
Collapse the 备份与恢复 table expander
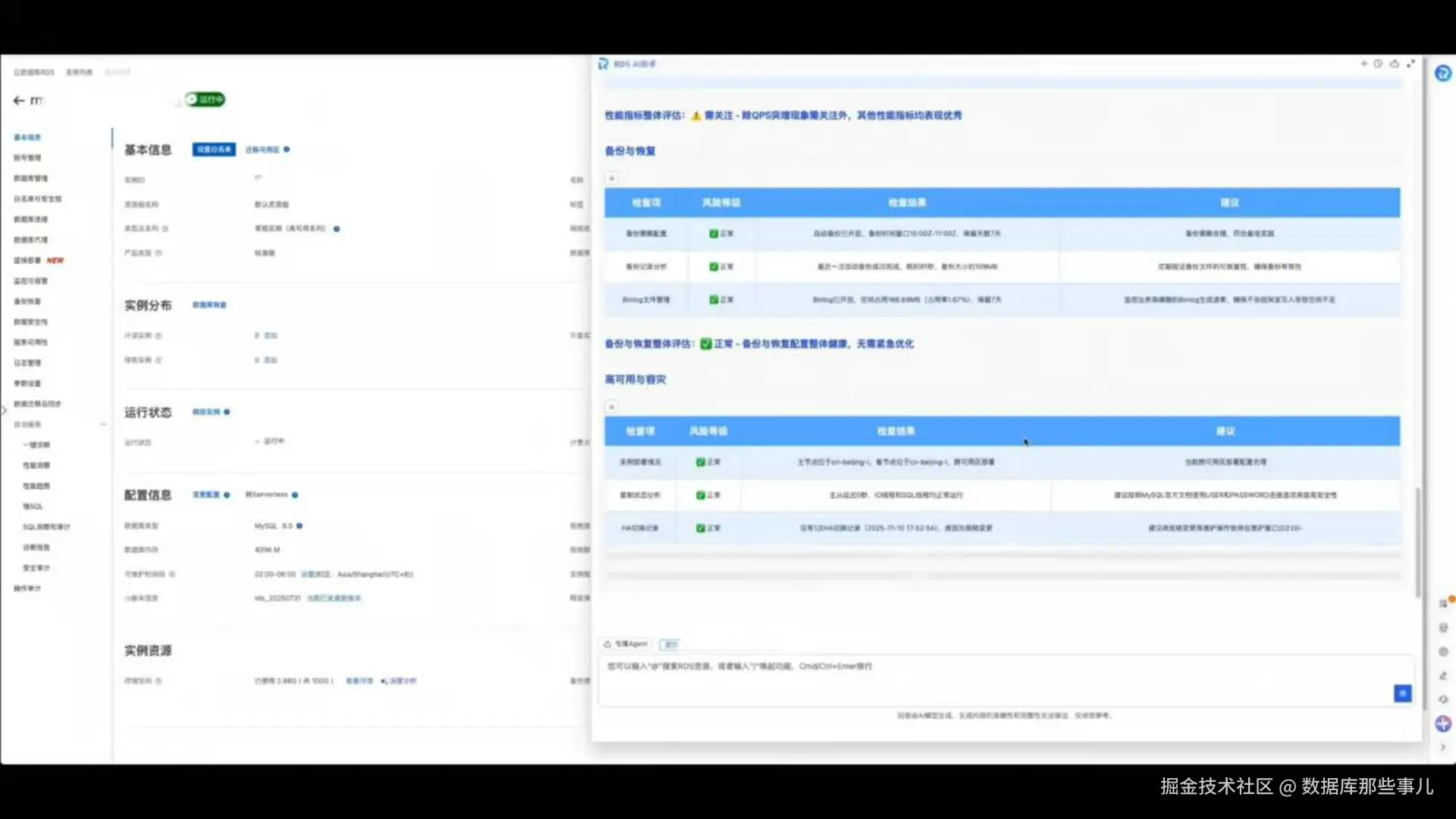(611, 178)
